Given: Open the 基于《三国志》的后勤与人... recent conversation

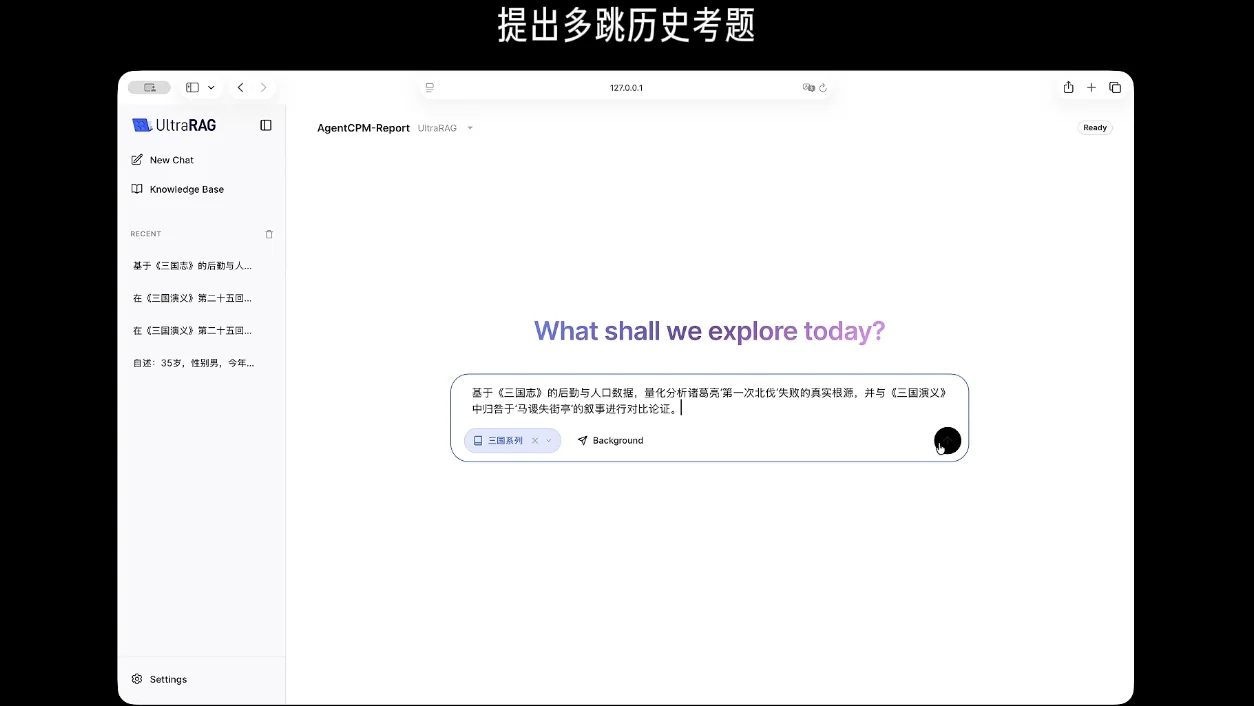Looking at the screenshot, I should click(x=191, y=265).
